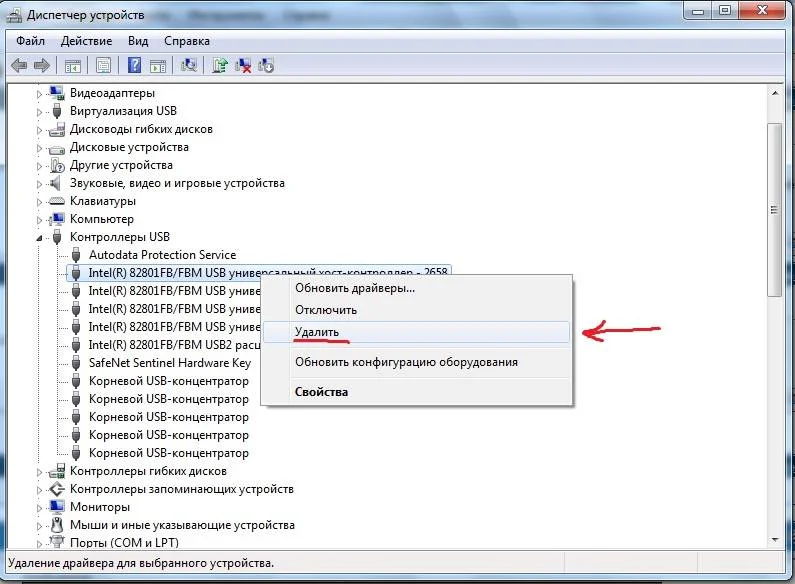This screenshot has width=795, height=584.
Task: Click the vertical scrollbar thumb
Action: click(775, 210)
